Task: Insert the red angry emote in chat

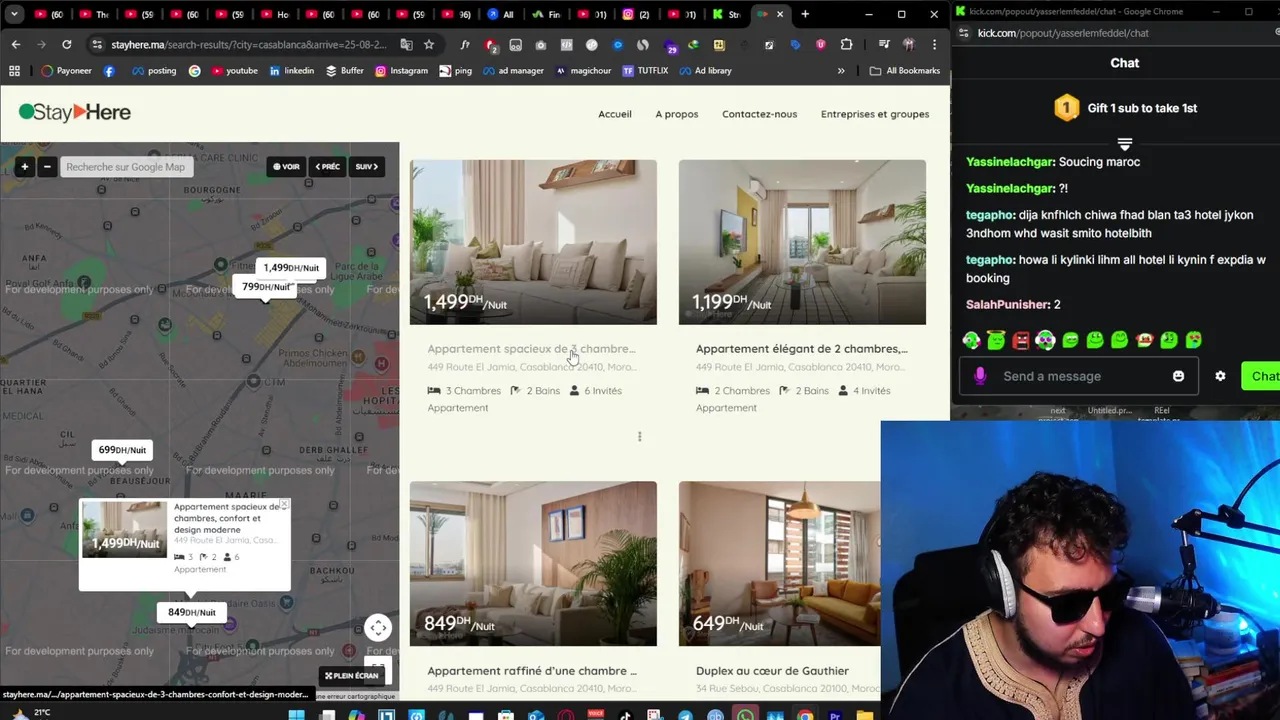Action: pyautogui.click(x=1020, y=340)
